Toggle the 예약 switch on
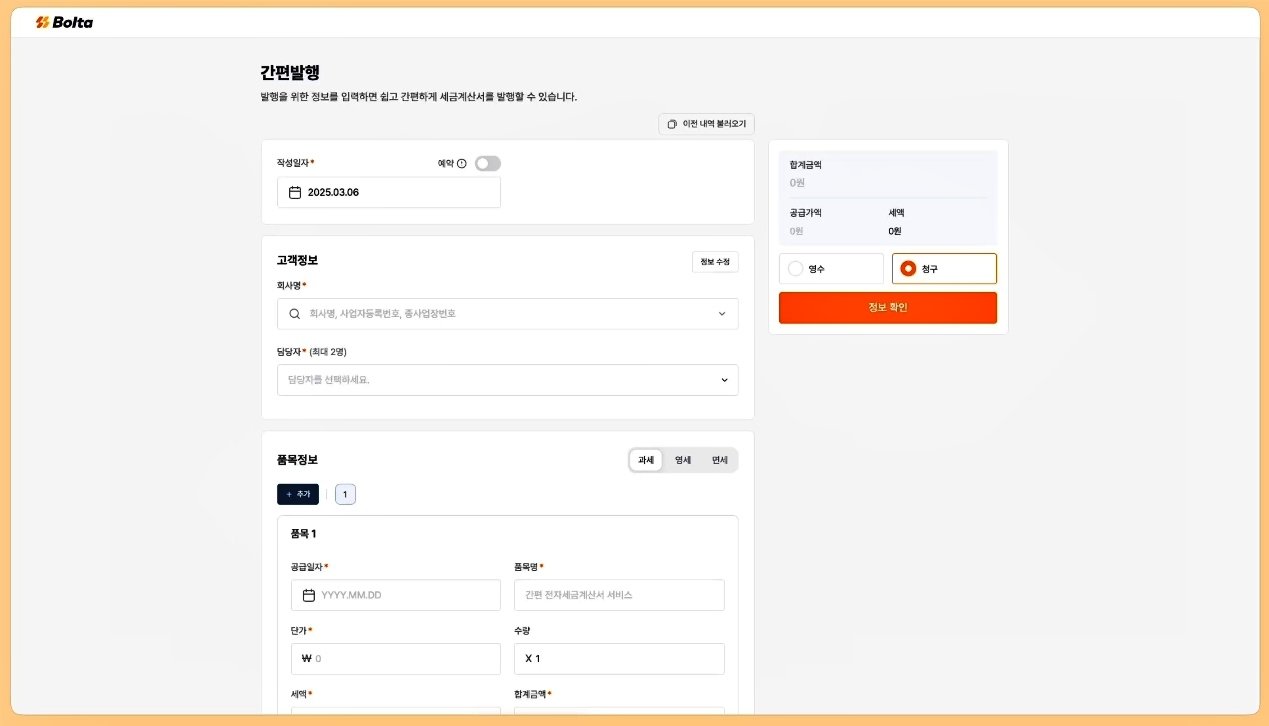The height and width of the screenshot is (726, 1269). (487, 163)
